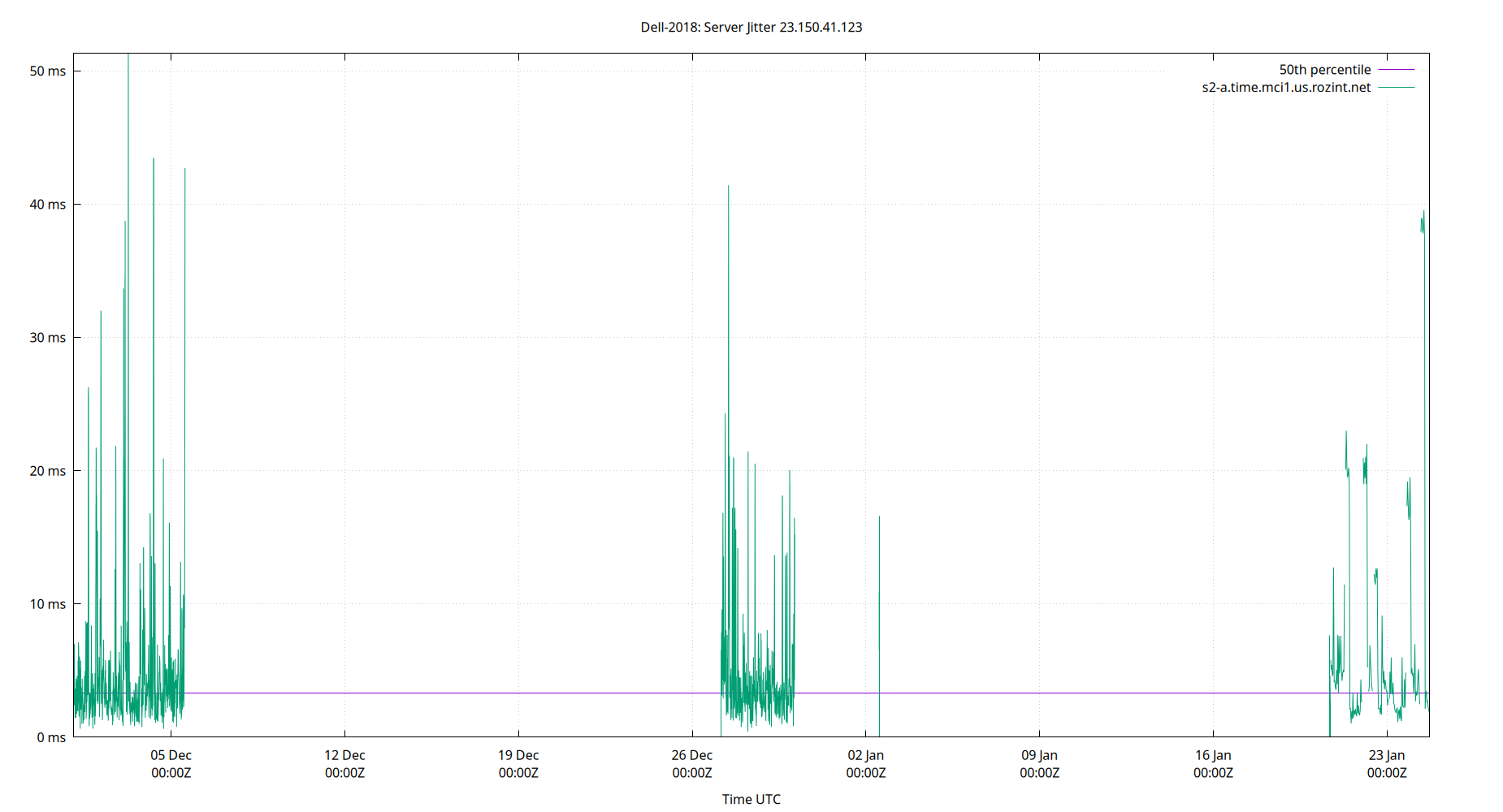Click the Time UTC axis title
The image size is (1503, 812).
point(750,799)
